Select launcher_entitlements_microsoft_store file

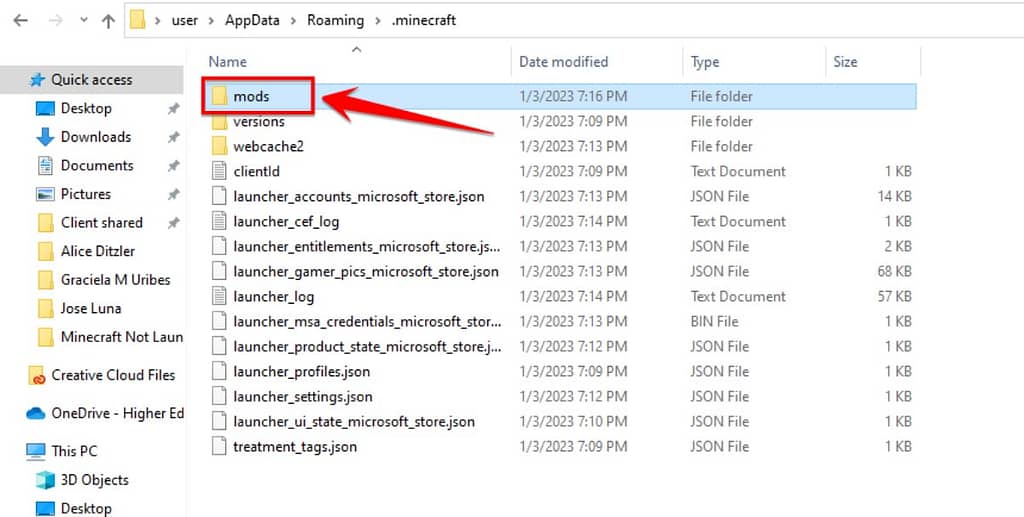(367, 247)
